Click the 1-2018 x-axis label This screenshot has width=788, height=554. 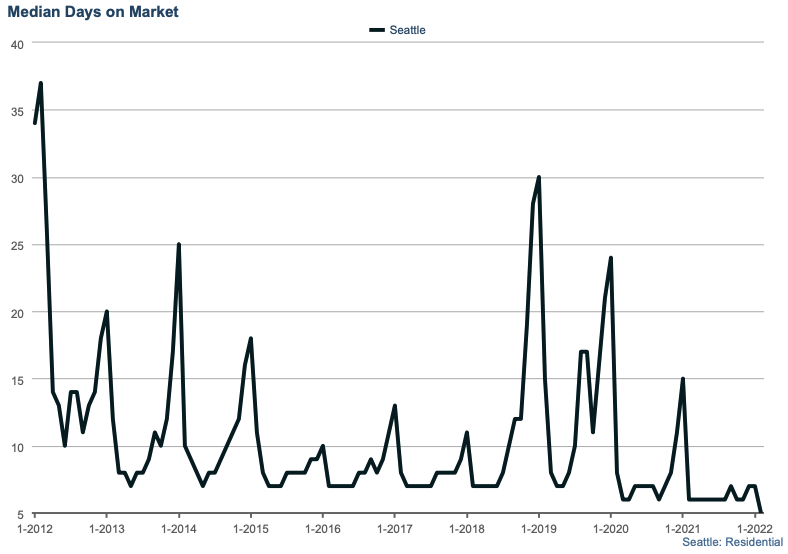466,528
